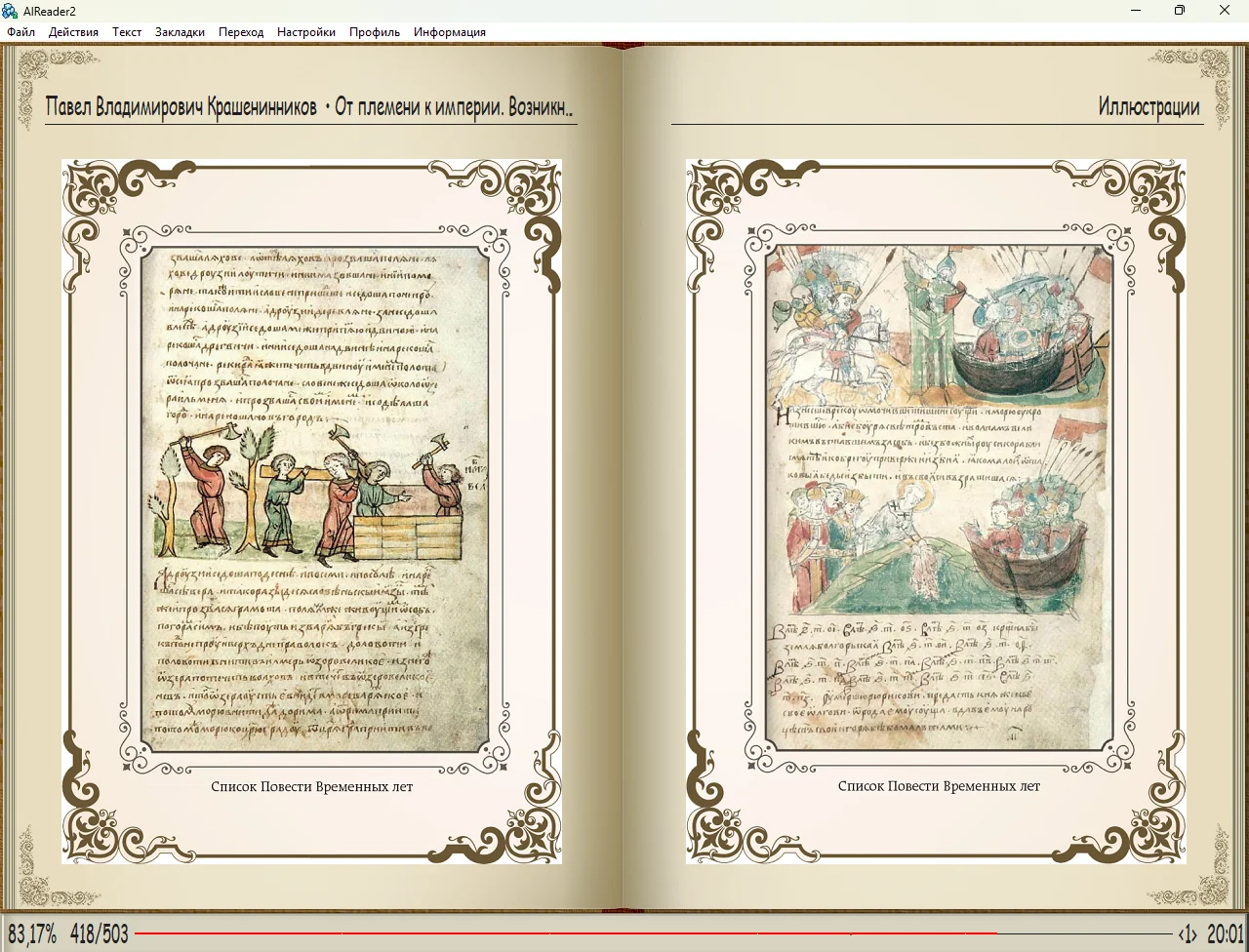Click the left page woodcutters manuscript illustration

(x=312, y=499)
